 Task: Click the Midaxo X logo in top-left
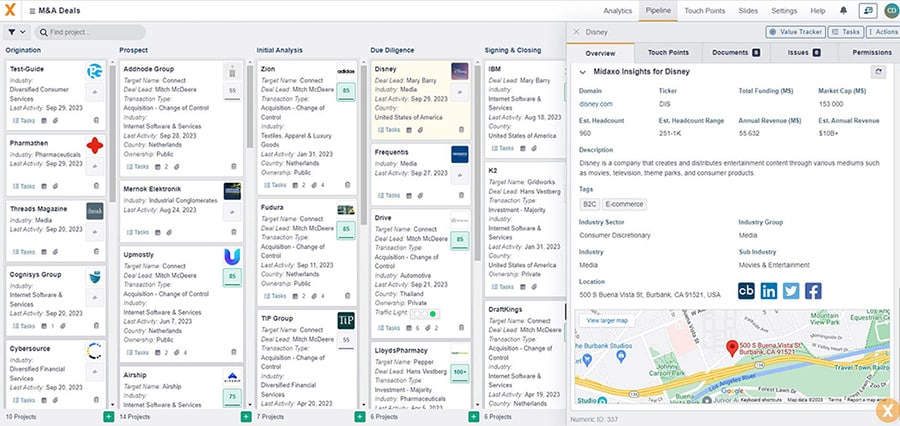coord(10,10)
